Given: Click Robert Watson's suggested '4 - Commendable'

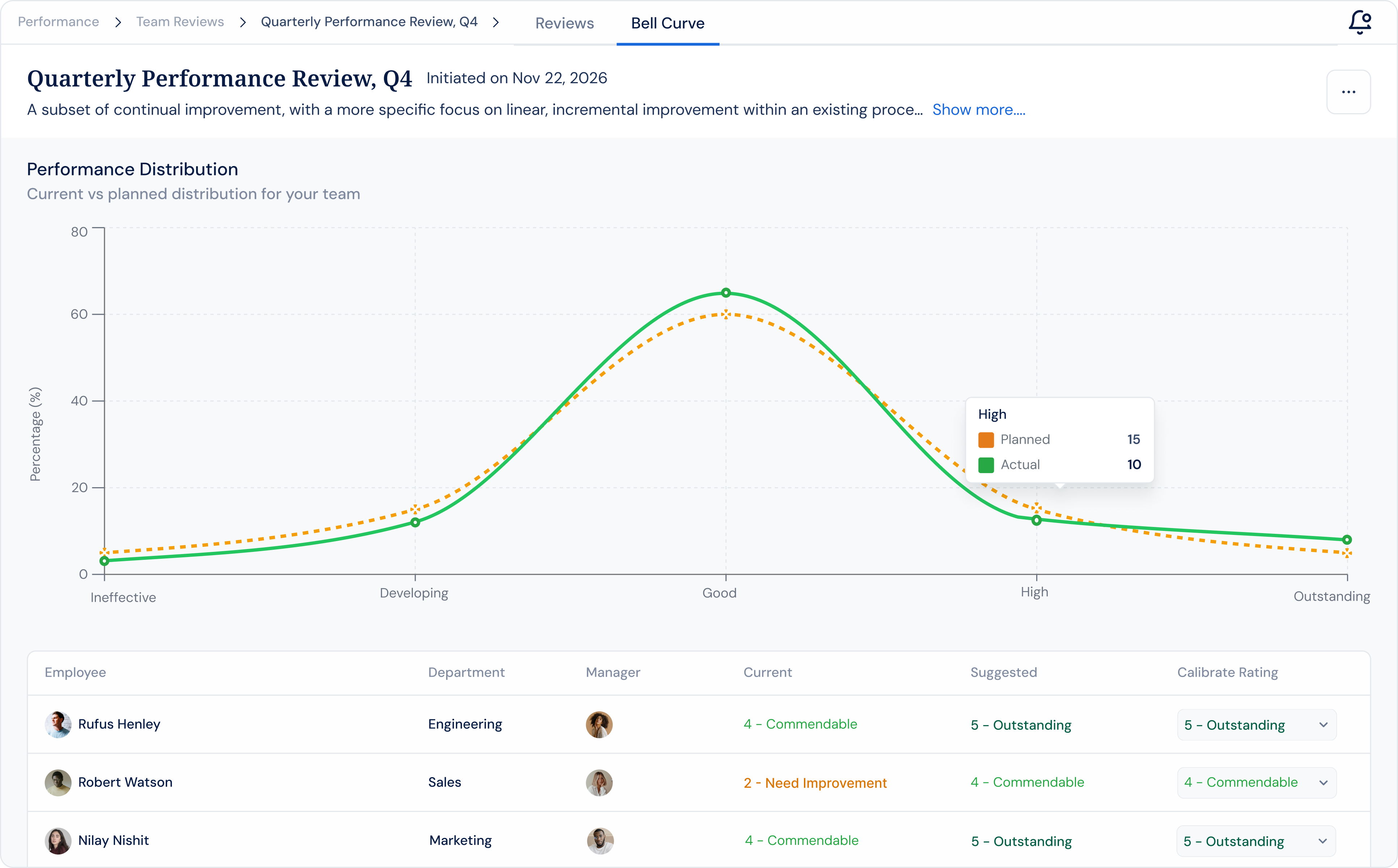Looking at the screenshot, I should click(1027, 782).
